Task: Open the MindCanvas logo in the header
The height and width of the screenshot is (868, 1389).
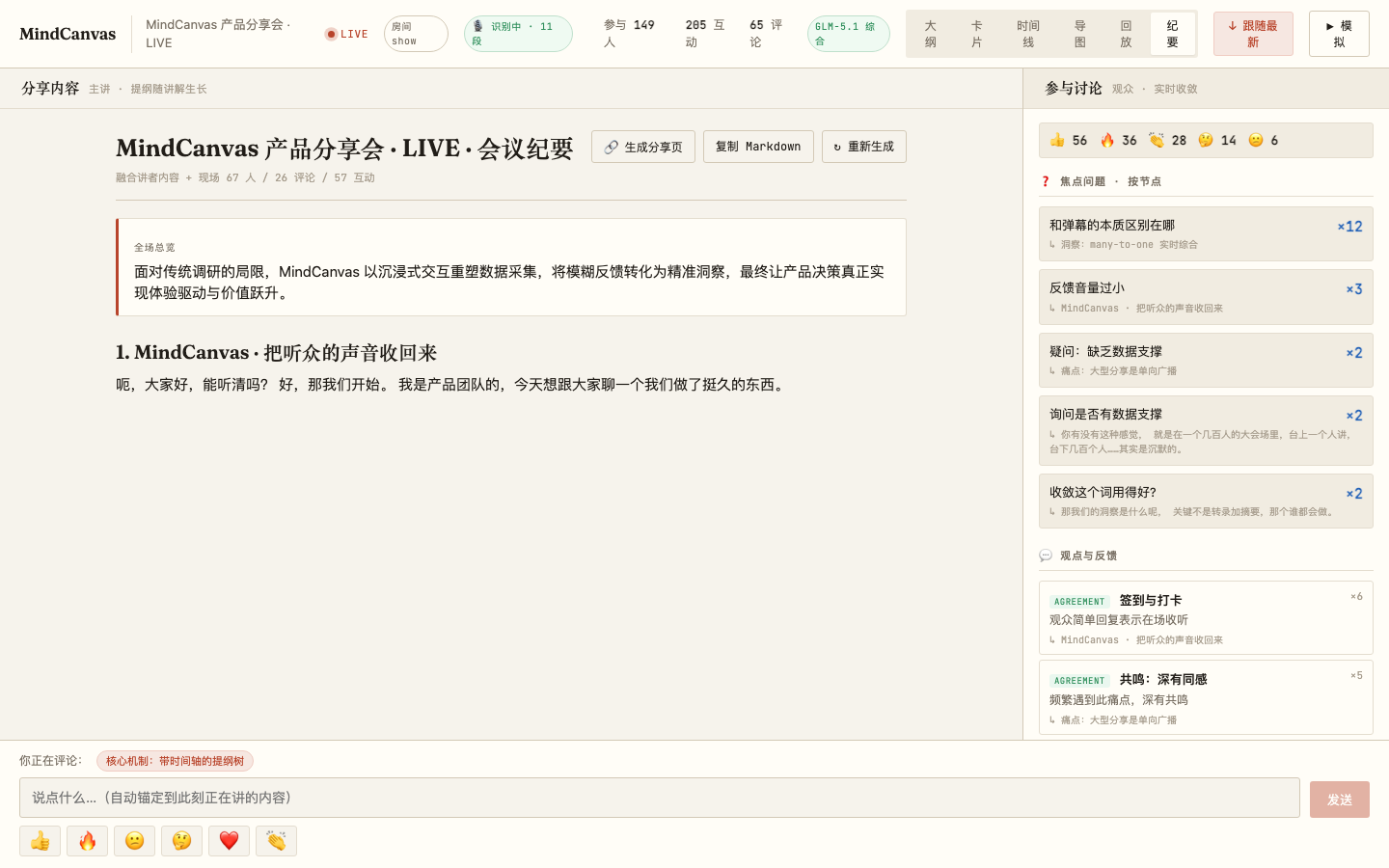Action: click(68, 34)
